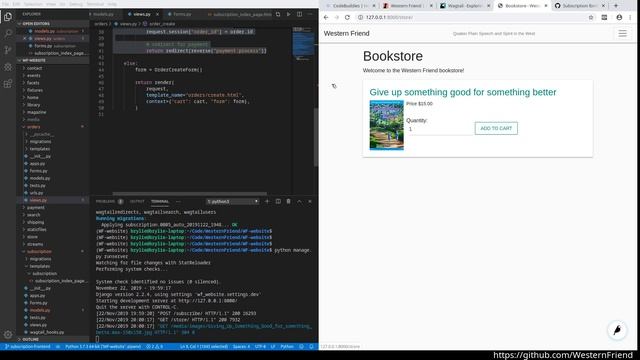Open the browser profile avatar
The height and width of the screenshot is (360, 640).
619,18
